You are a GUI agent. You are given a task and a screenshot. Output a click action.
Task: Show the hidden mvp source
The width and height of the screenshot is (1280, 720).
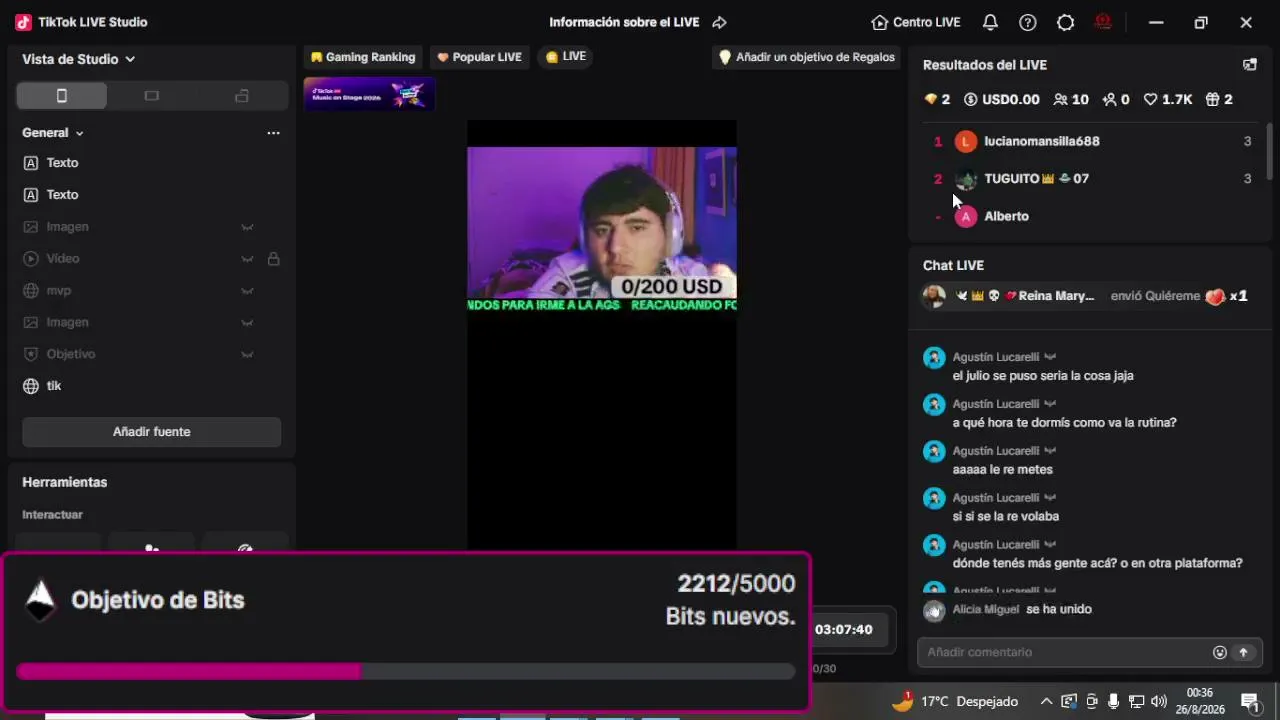pos(247,291)
